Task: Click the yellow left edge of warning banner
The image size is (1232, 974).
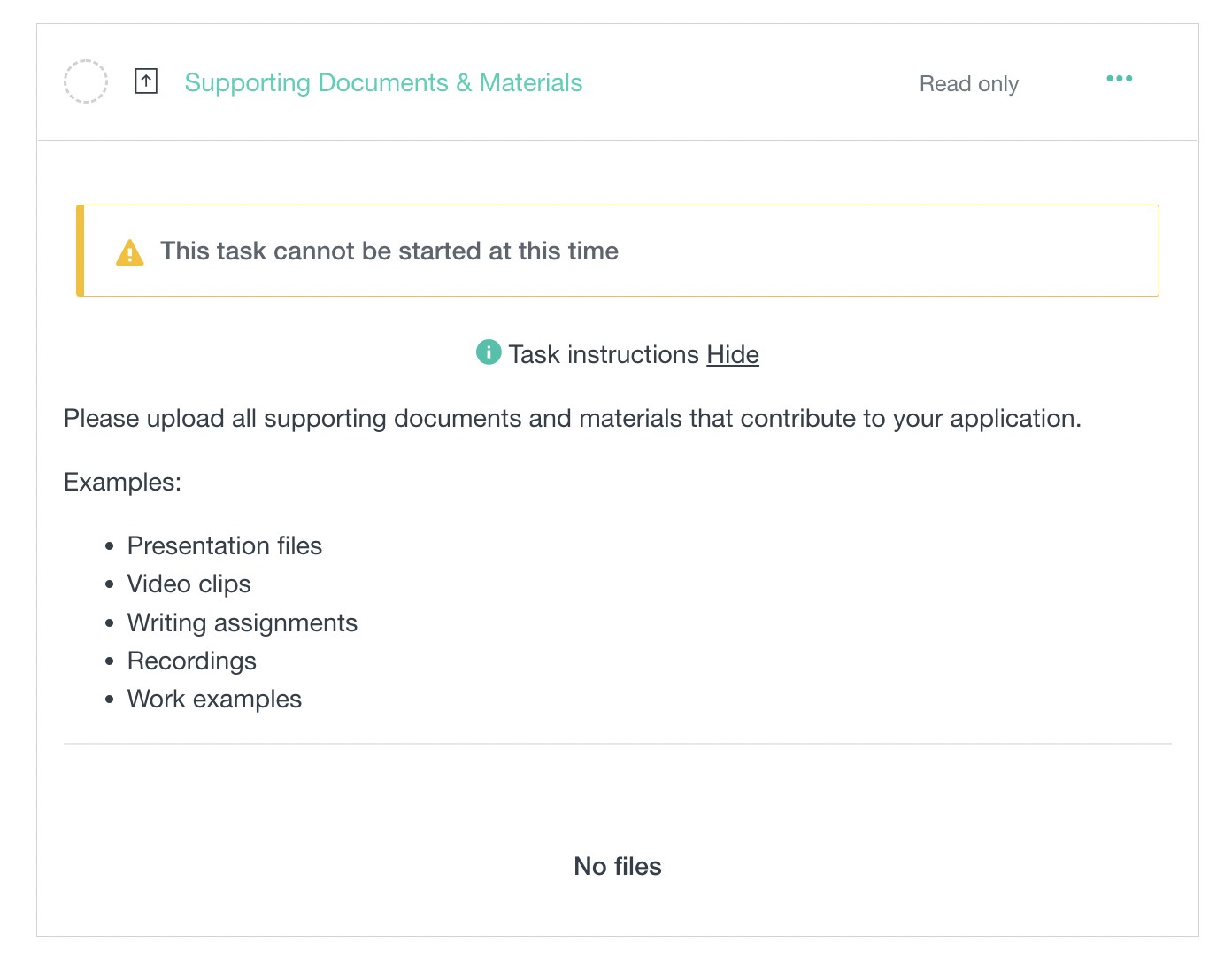Action: 81,251
